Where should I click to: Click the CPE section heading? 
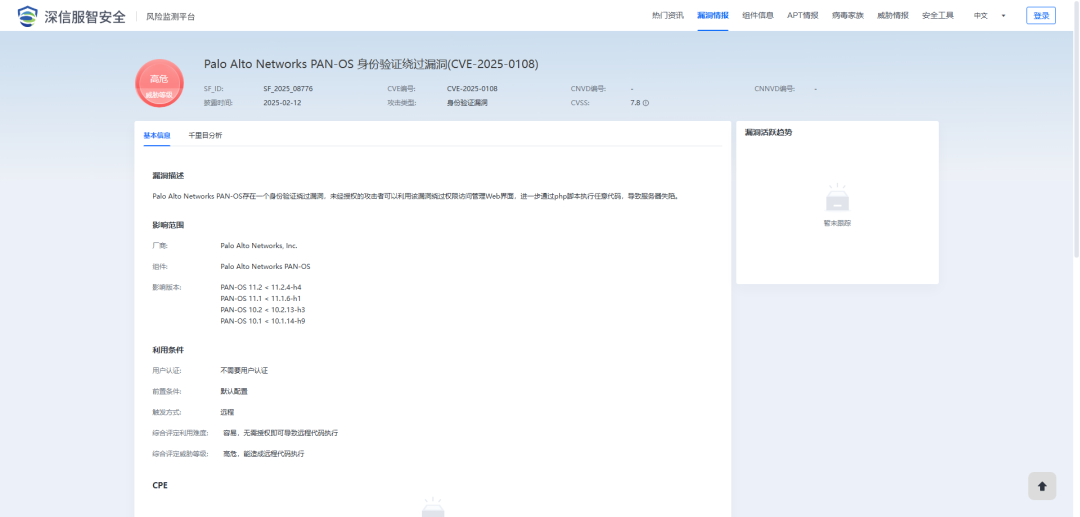pyautogui.click(x=160, y=485)
